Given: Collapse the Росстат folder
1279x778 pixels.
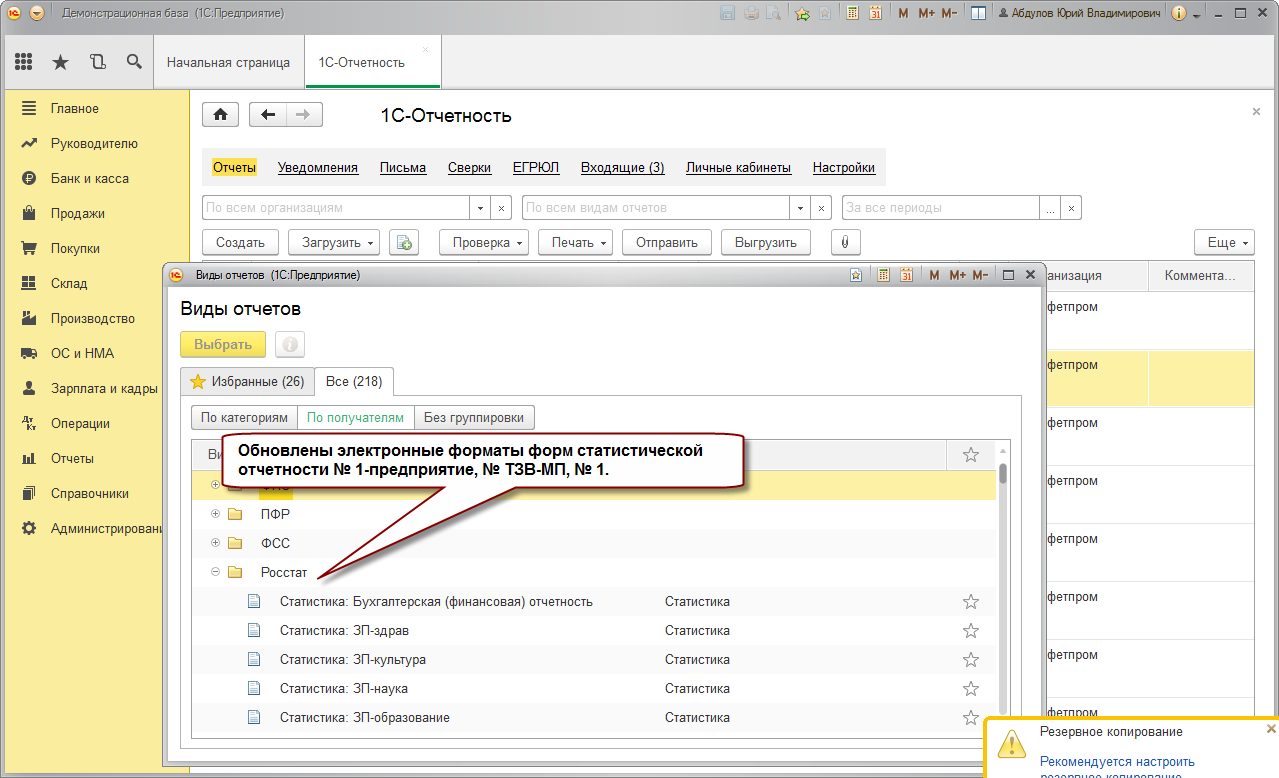Looking at the screenshot, I should (x=215, y=572).
